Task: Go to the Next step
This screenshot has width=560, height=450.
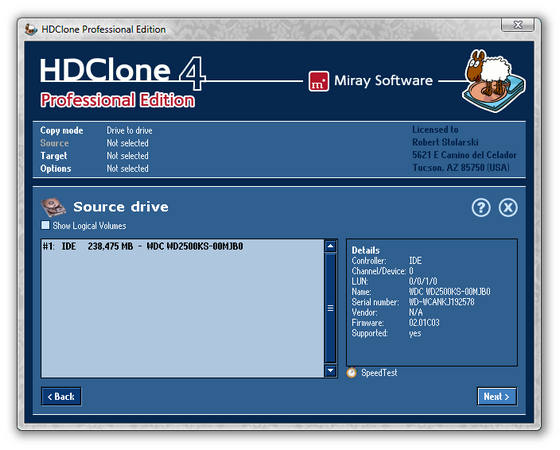Action: [x=496, y=396]
